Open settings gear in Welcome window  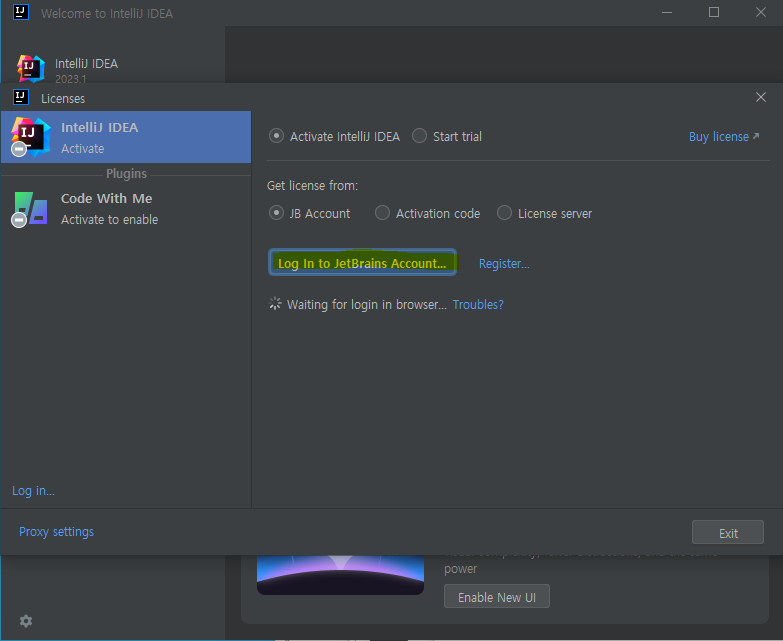26,621
